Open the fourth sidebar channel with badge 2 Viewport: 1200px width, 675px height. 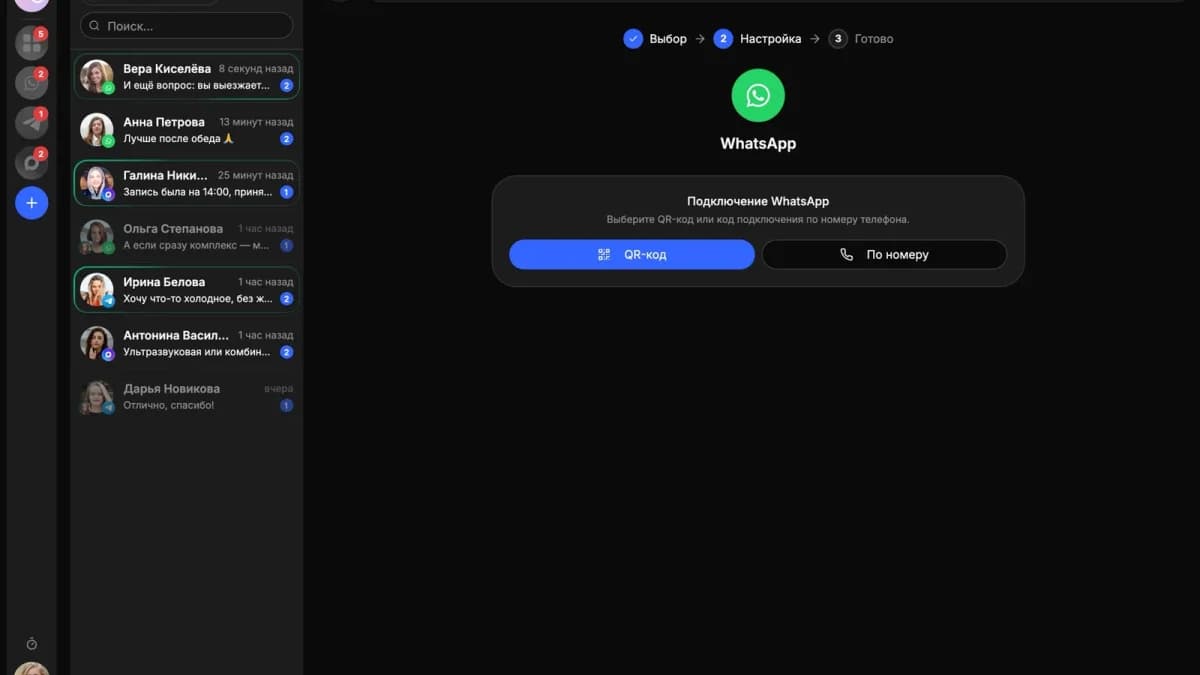[x=31, y=162]
